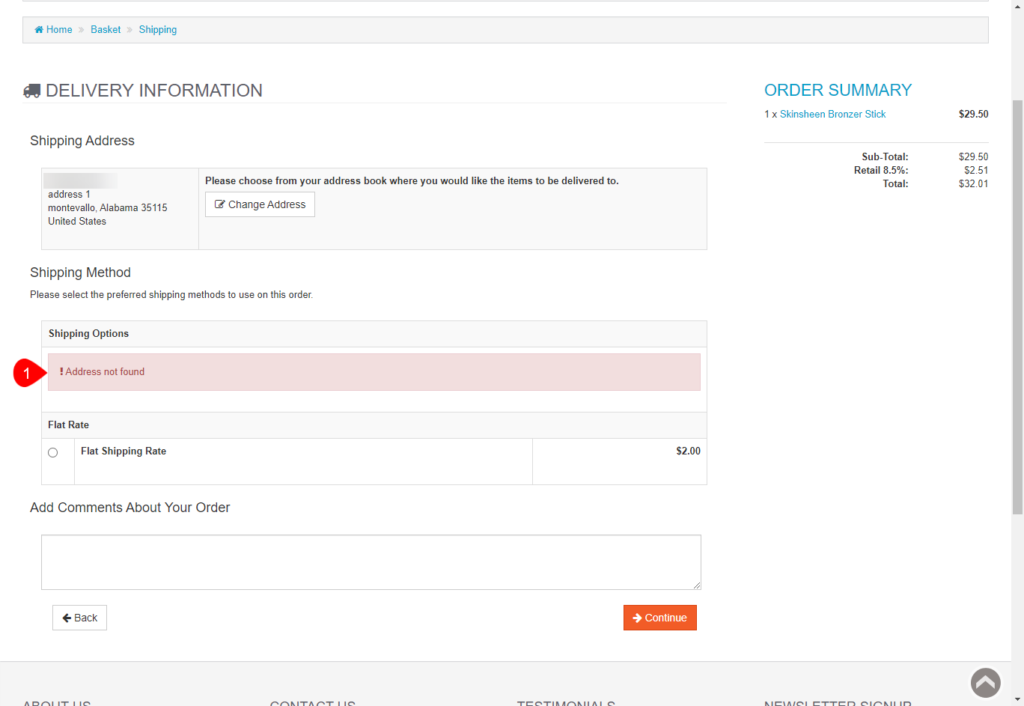1024x706 pixels.
Task: Go back using the Back button
Action: coord(79,617)
